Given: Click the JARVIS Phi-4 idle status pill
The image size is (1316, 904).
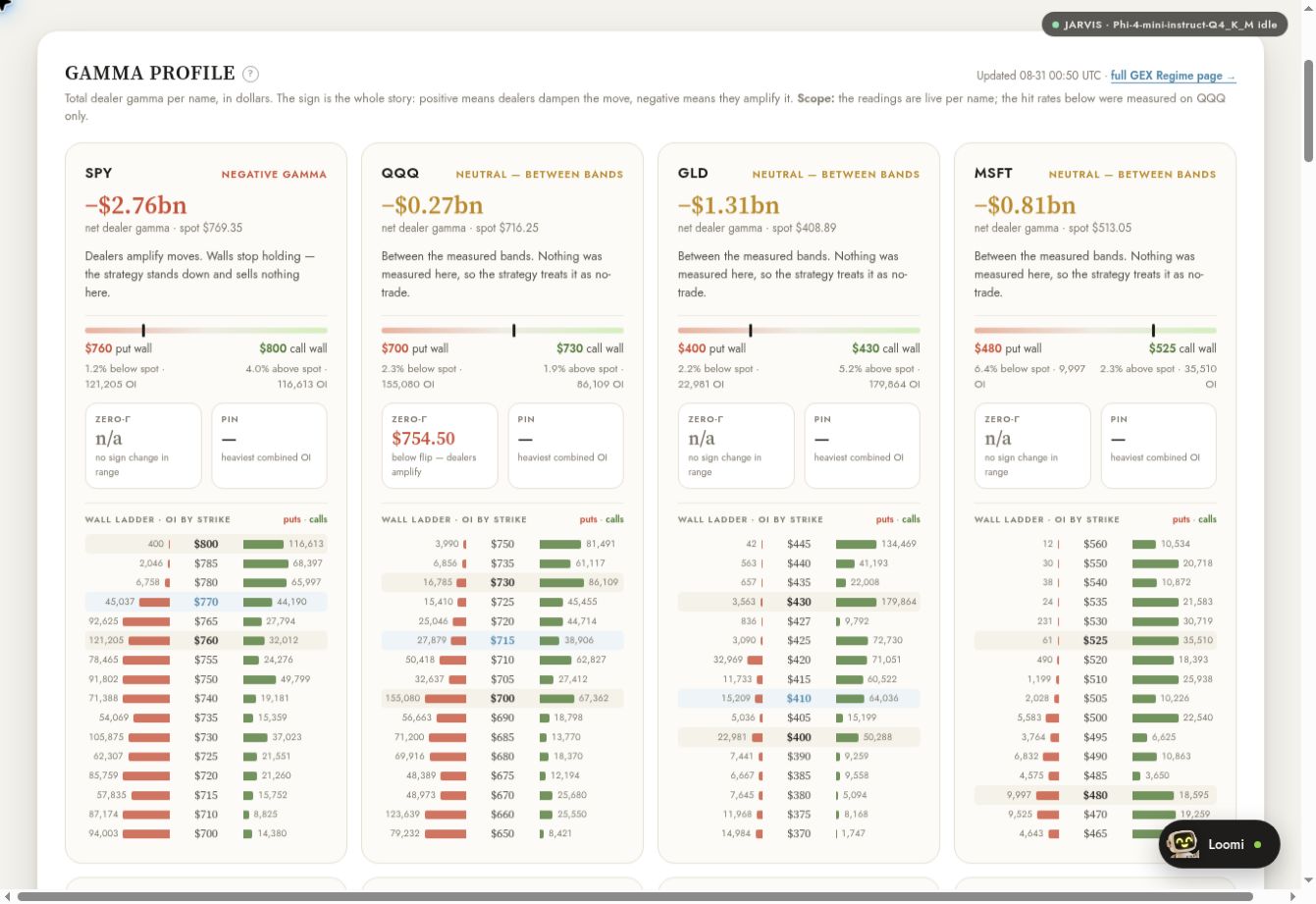Looking at the screenshot, I should pos(1165,25).
